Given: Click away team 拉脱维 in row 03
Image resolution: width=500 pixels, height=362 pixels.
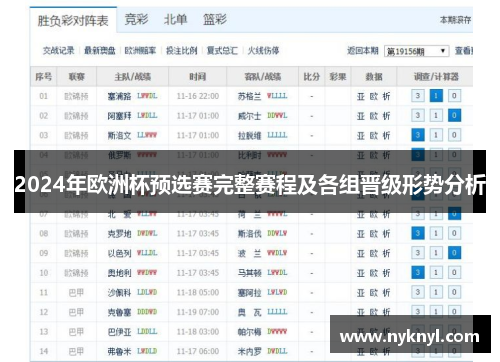Looking at the screenshot, I should point(249,136).
